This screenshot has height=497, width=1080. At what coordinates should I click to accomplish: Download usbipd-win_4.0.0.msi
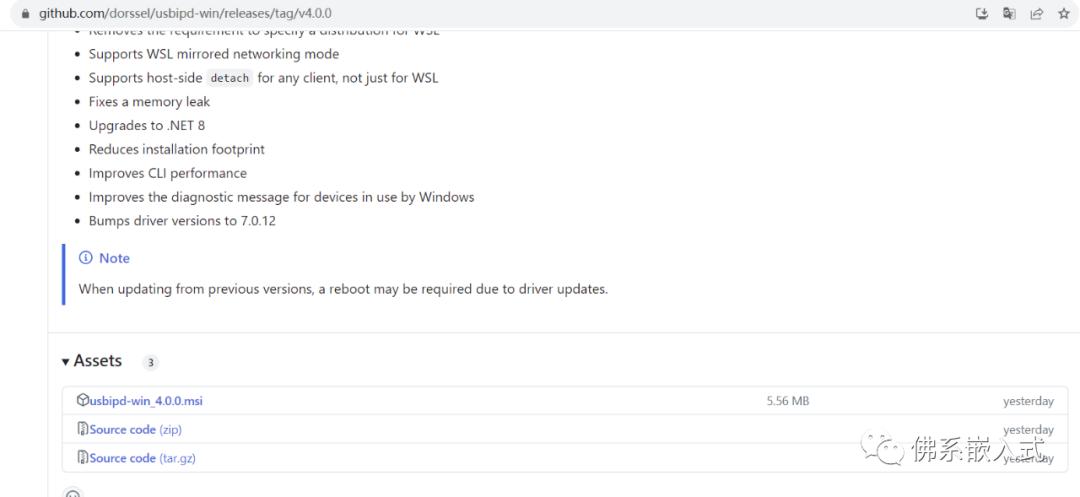click(146, 401)
